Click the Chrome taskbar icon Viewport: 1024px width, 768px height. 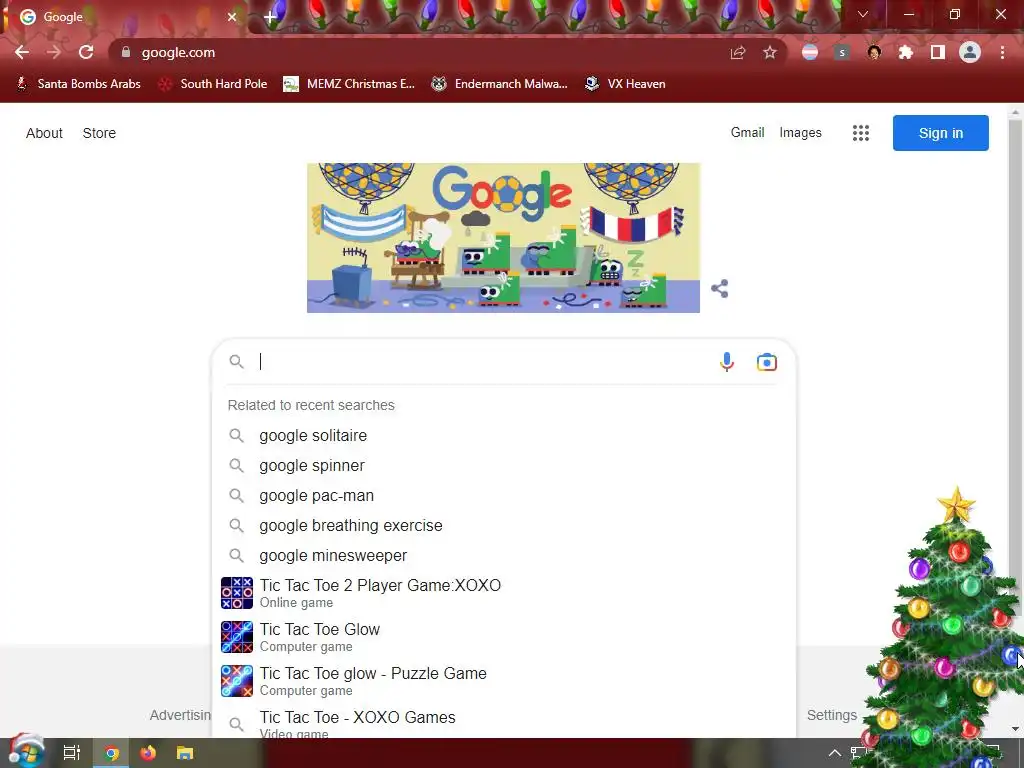tap(112, 753)
